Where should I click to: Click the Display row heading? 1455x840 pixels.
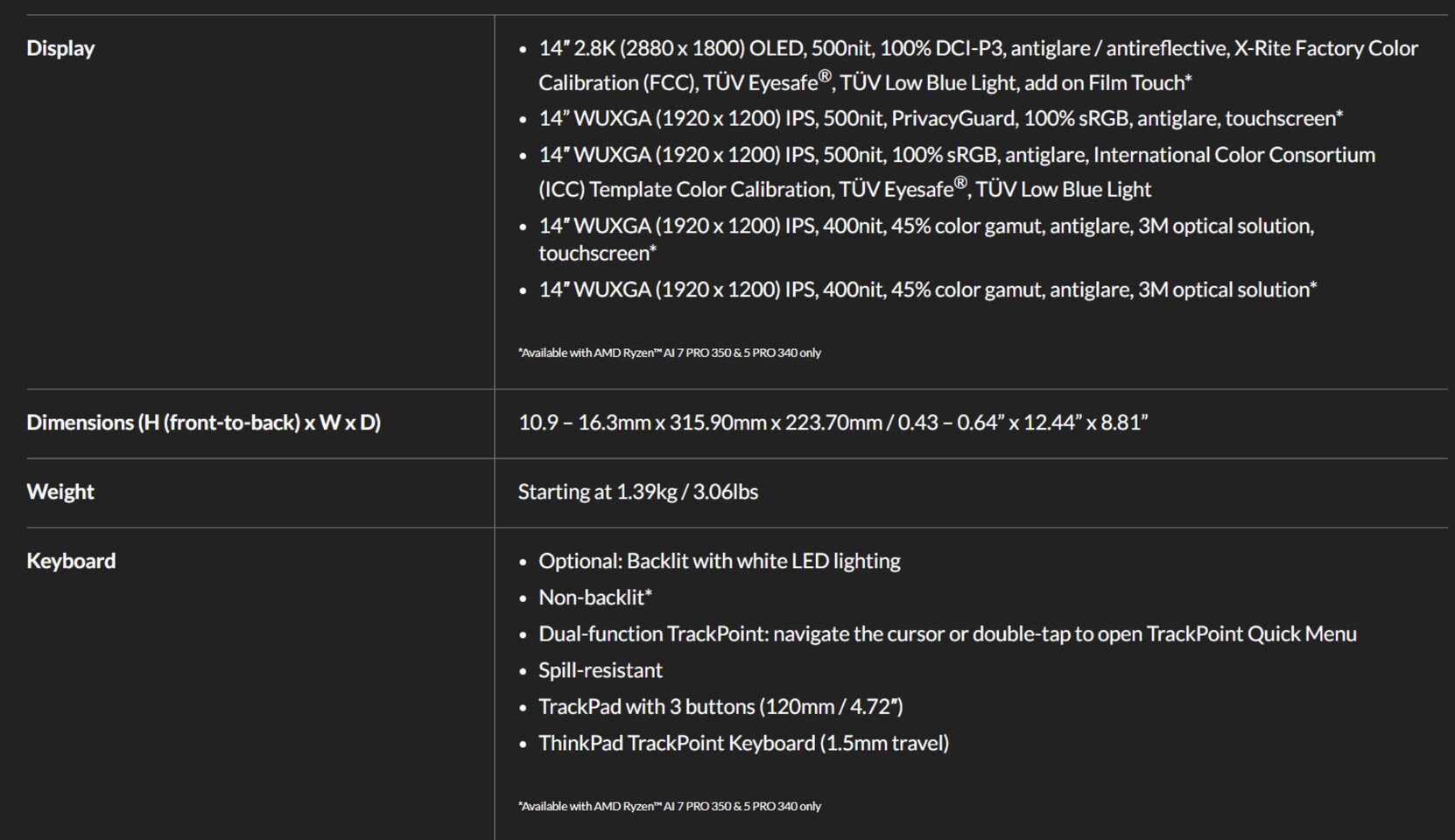[x=60, y=48]
